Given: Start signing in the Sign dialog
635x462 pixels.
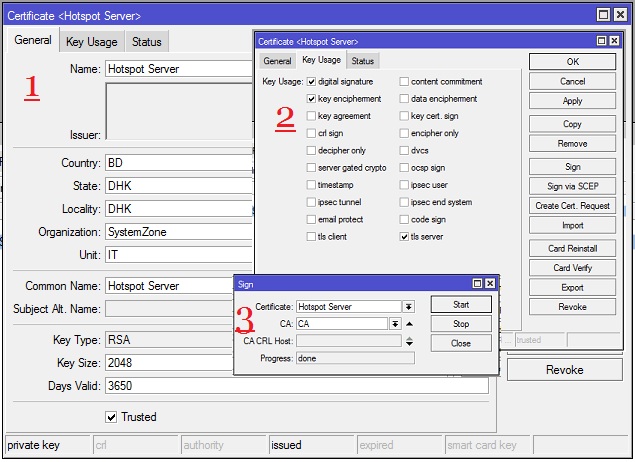Looking at the screenshot, I should [461, 304].
